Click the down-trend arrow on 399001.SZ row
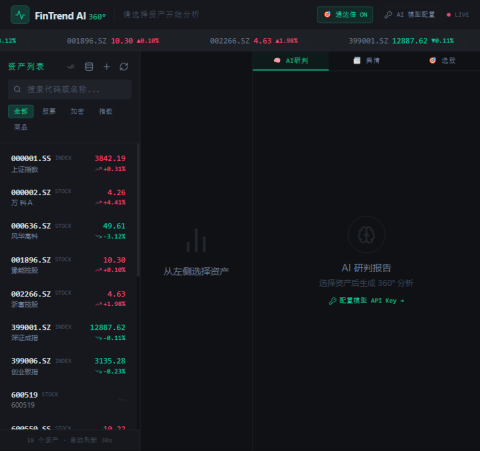Viewport: 480px width, 451px height. pyautogui.click(x=98, y=338)
